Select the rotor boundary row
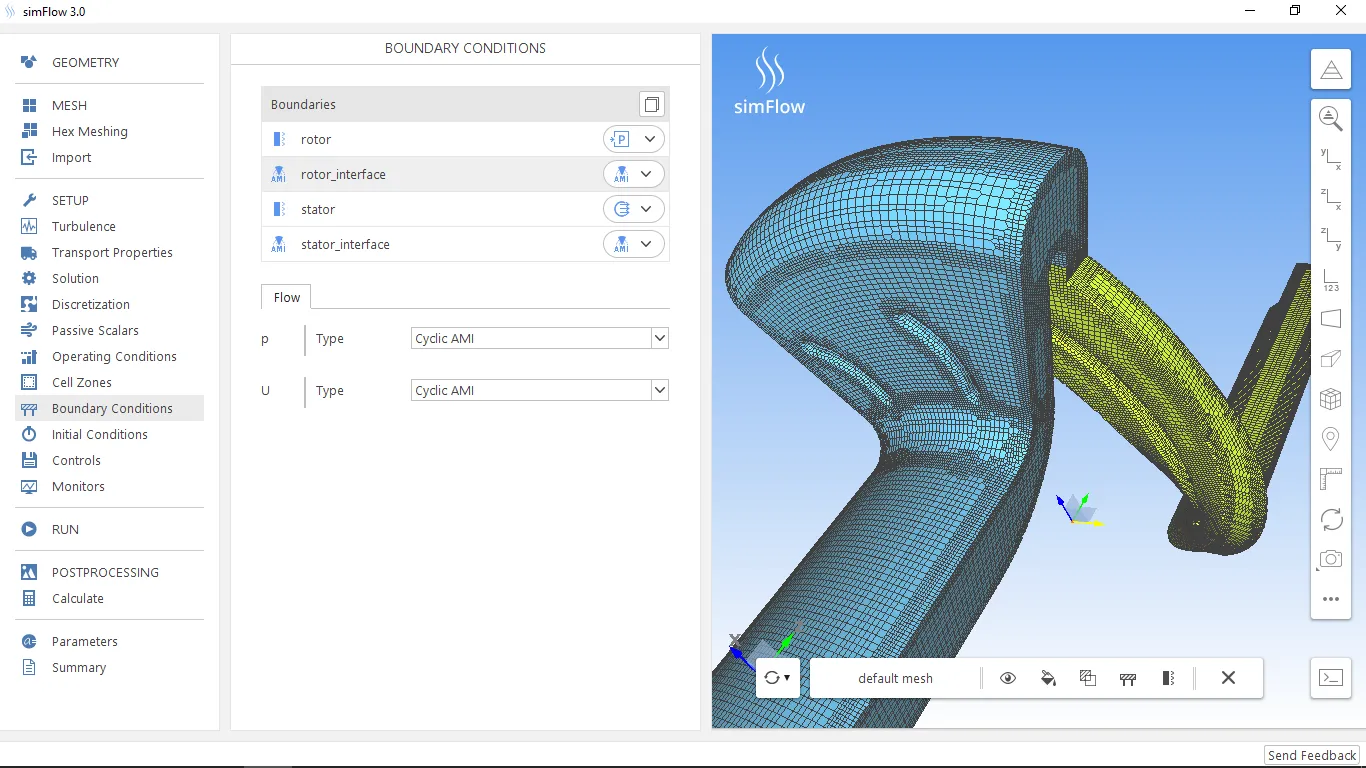The height and width of the screenshot is (768, 1366). point(465,139)
